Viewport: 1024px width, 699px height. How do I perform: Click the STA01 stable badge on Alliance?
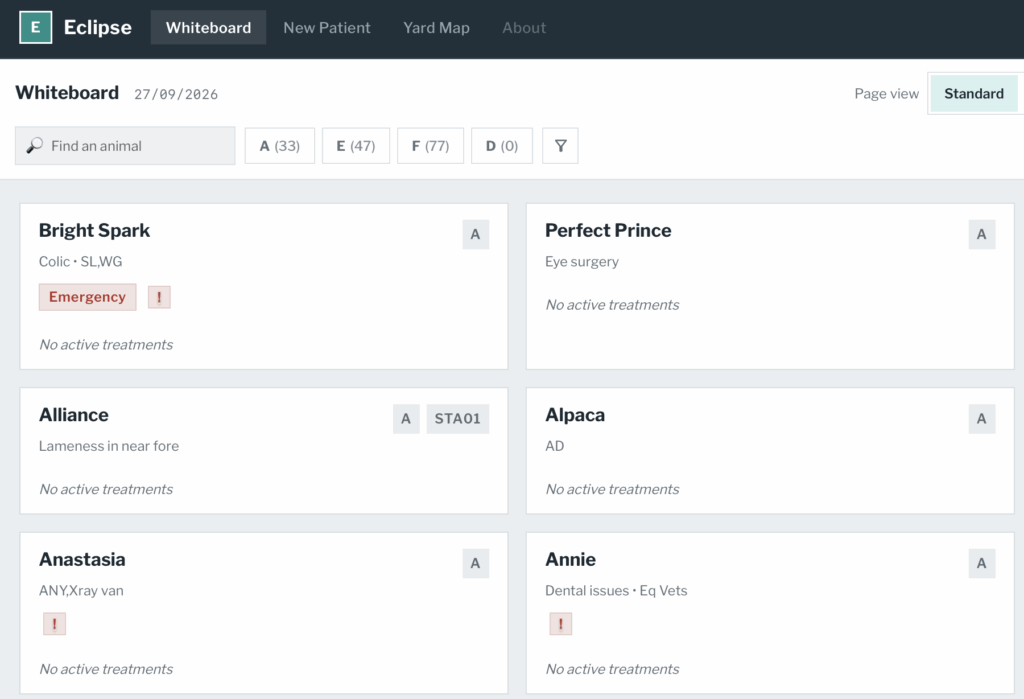(x=458, y=419)
